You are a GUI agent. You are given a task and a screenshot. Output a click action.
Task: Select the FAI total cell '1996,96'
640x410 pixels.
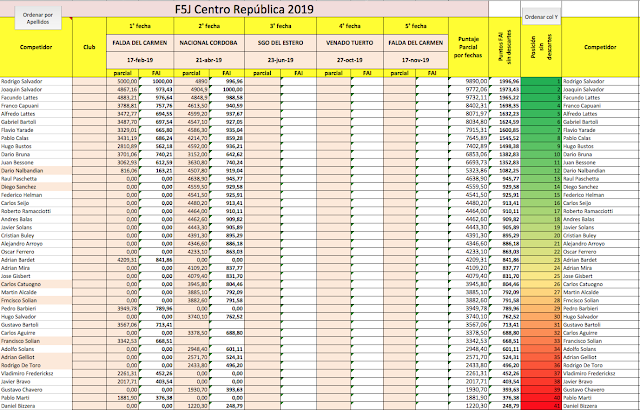point(504,81)
